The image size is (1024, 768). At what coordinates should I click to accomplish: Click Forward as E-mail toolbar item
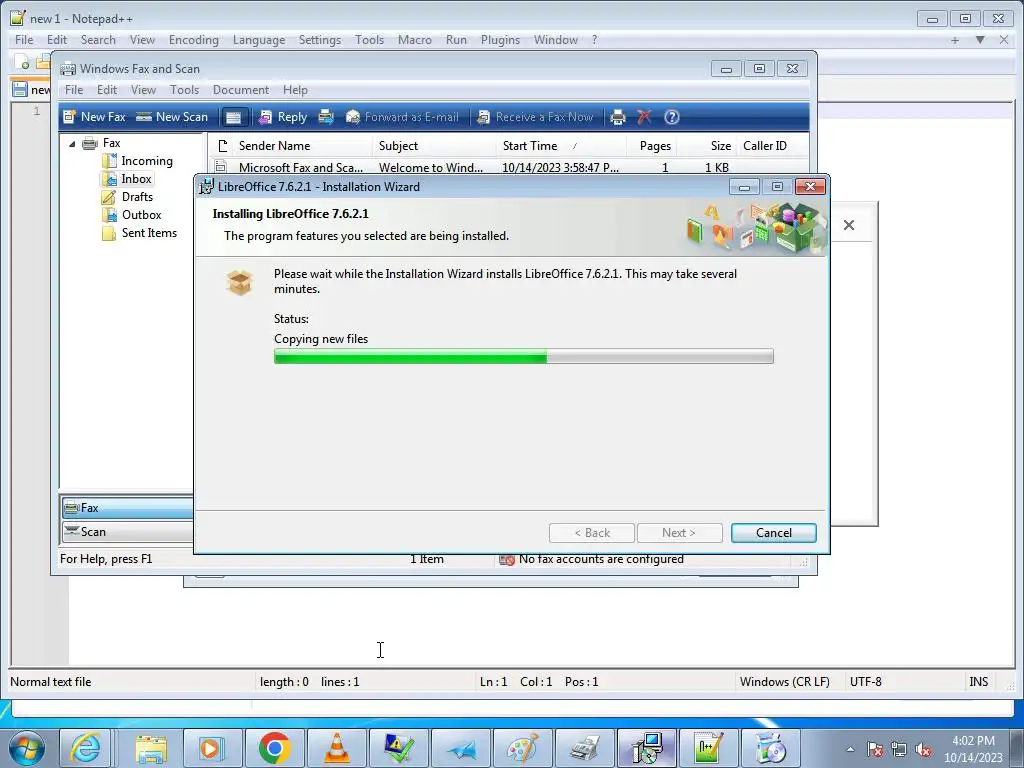[402, 117]
